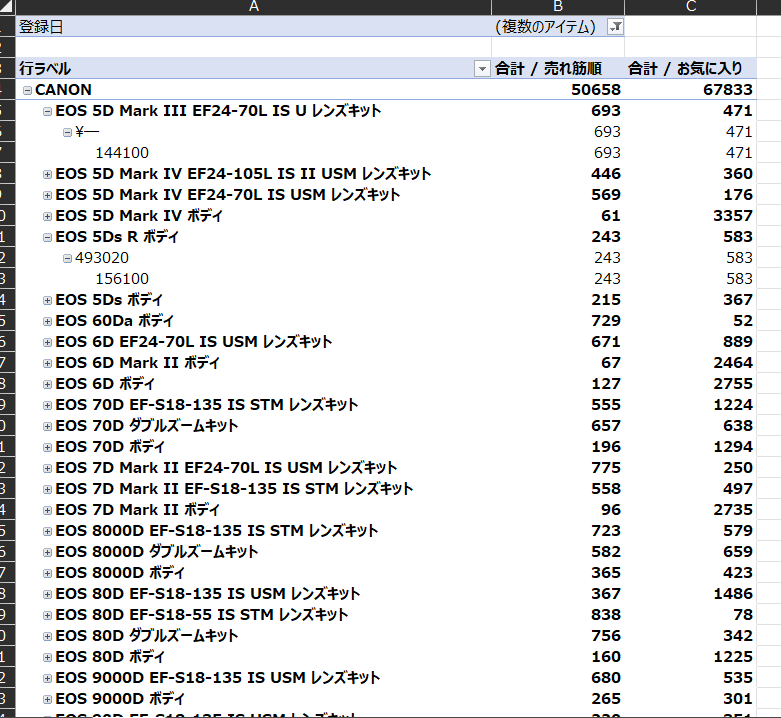The height and width of the screenshot is (718, 781).
Task: Select the 合計 / お気に入り header cell
Action: click(x=690, y=68)
